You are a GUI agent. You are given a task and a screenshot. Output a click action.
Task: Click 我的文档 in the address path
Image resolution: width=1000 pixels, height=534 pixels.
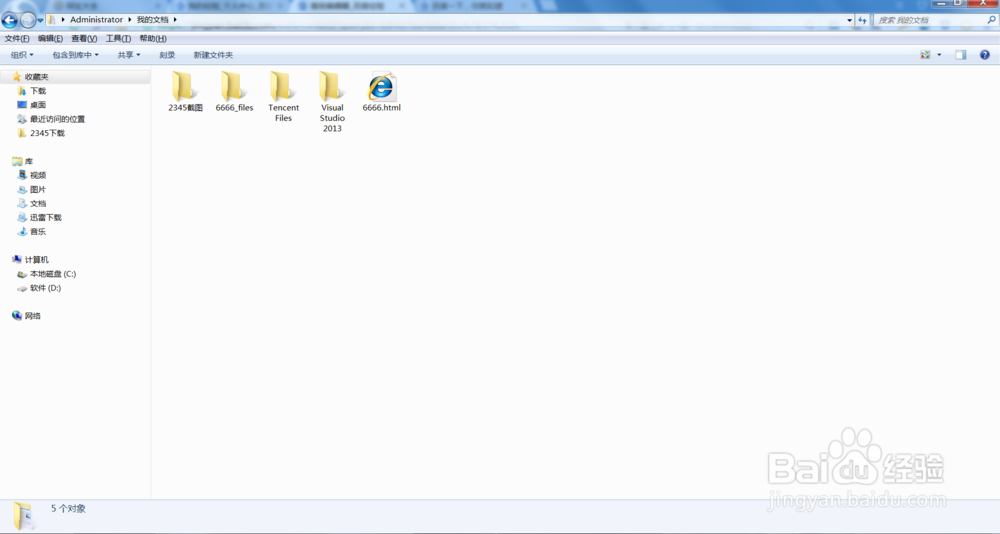click(152, 20)
